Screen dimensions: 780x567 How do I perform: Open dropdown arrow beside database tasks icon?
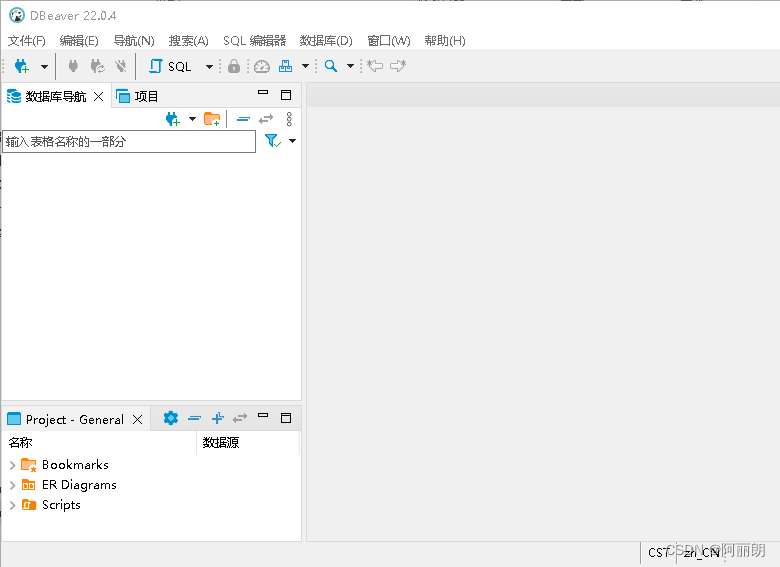point(305,66)
